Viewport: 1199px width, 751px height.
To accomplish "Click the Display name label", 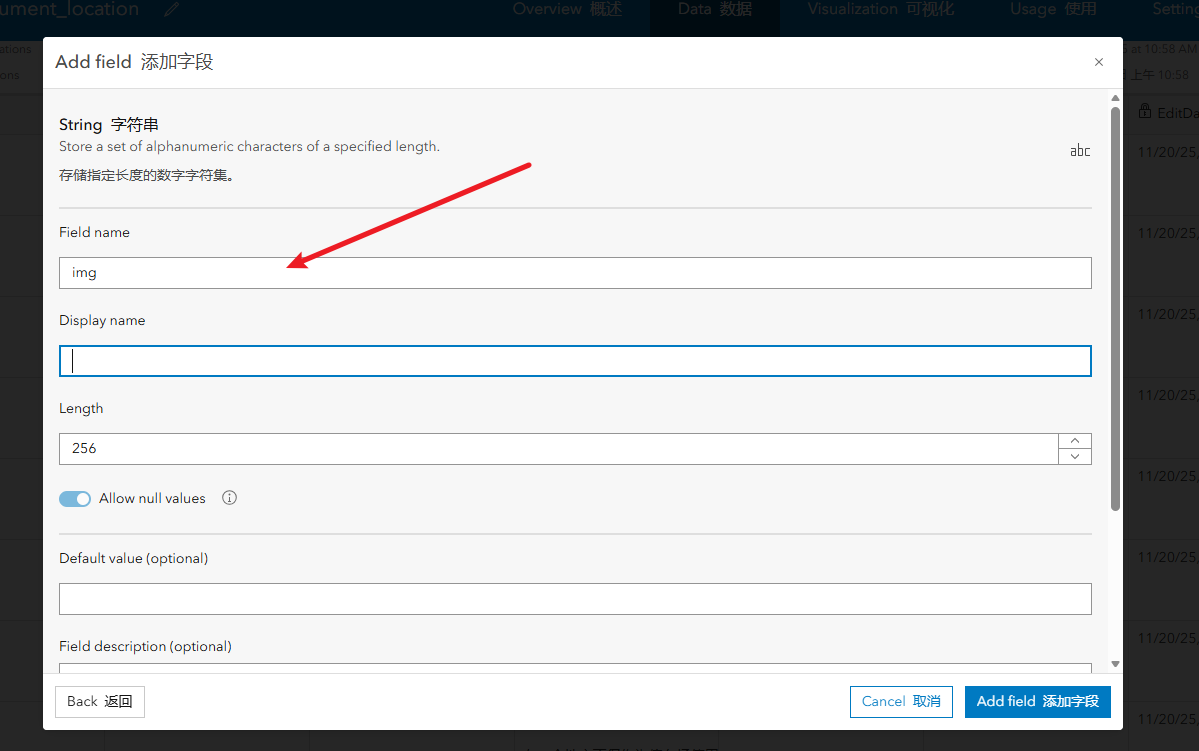I will pyautogui.click(x=102, y=320).
